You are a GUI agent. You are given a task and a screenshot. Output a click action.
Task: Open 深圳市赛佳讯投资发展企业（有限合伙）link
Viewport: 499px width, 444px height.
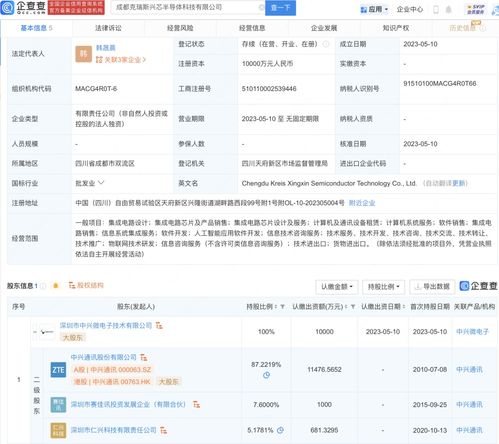(128, 405)
